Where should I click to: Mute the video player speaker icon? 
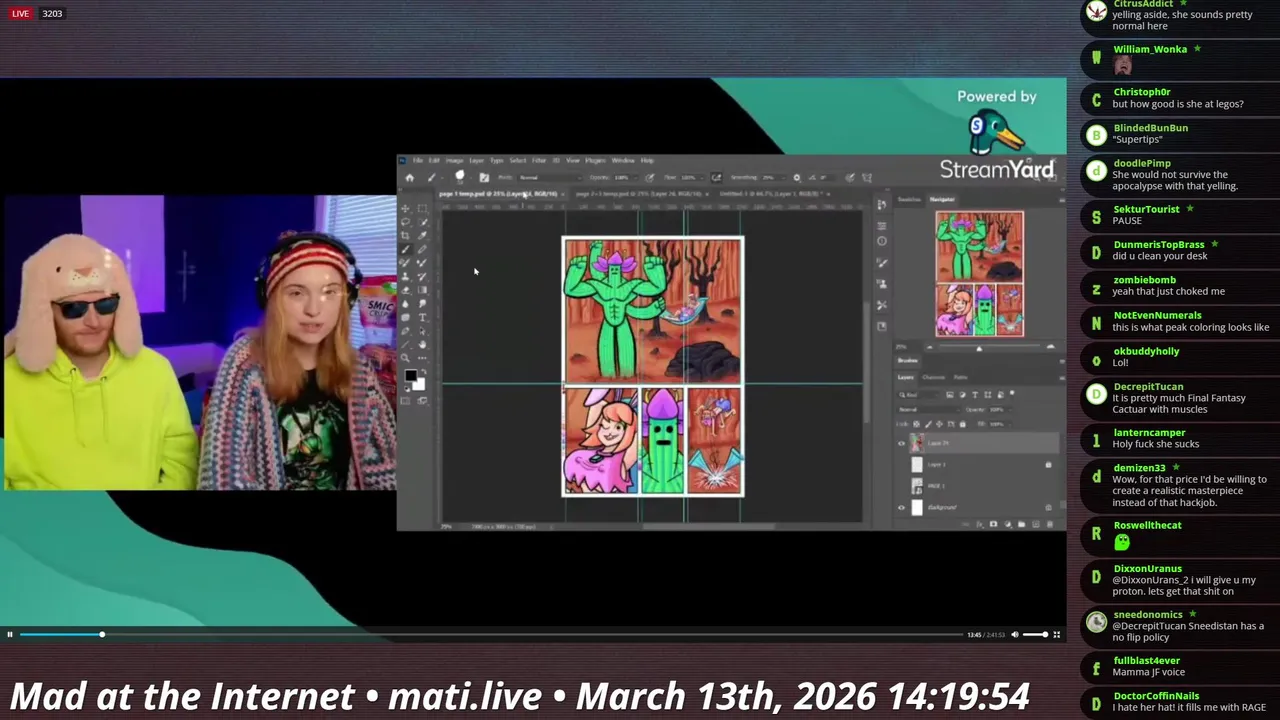1014,634
